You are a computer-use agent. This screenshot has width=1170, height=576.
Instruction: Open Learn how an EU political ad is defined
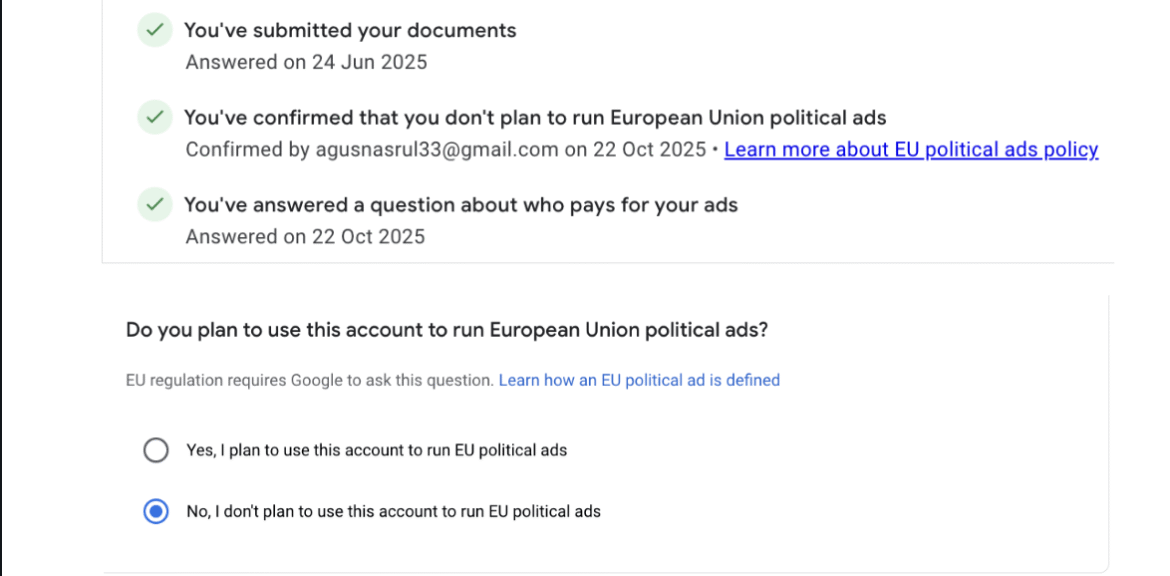click(639, 380)
